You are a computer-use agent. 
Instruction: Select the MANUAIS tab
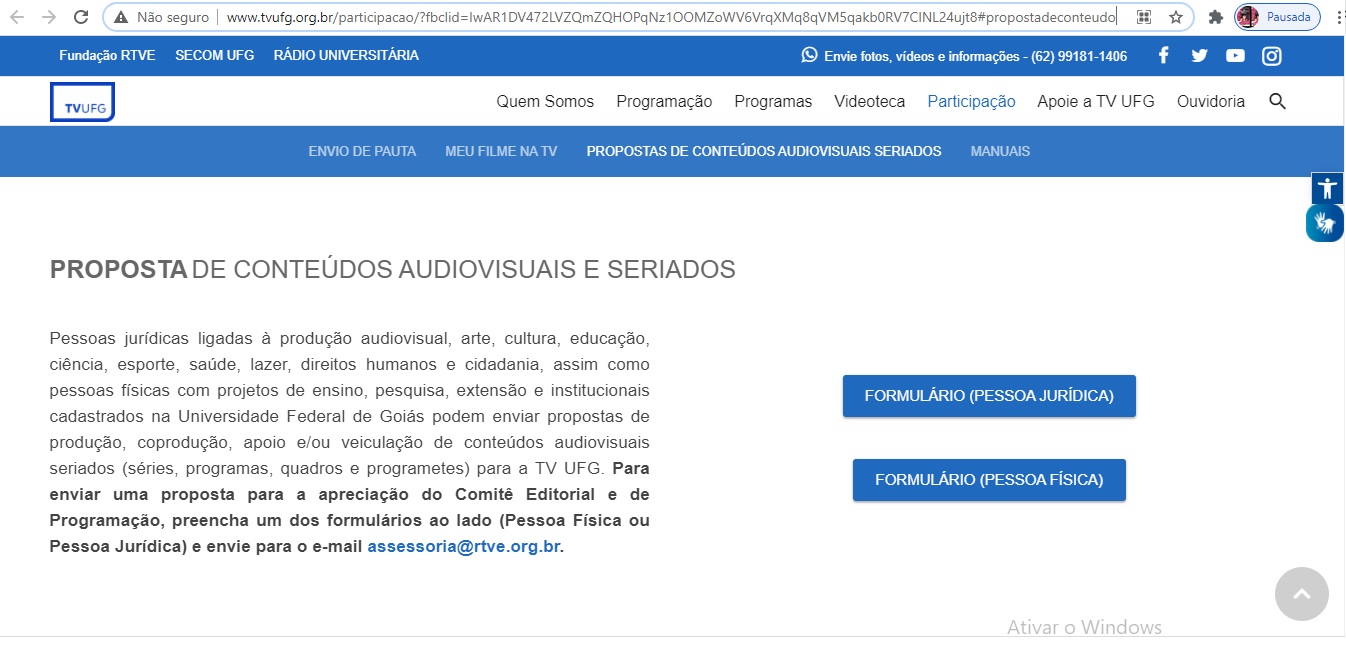[1000, 151]
